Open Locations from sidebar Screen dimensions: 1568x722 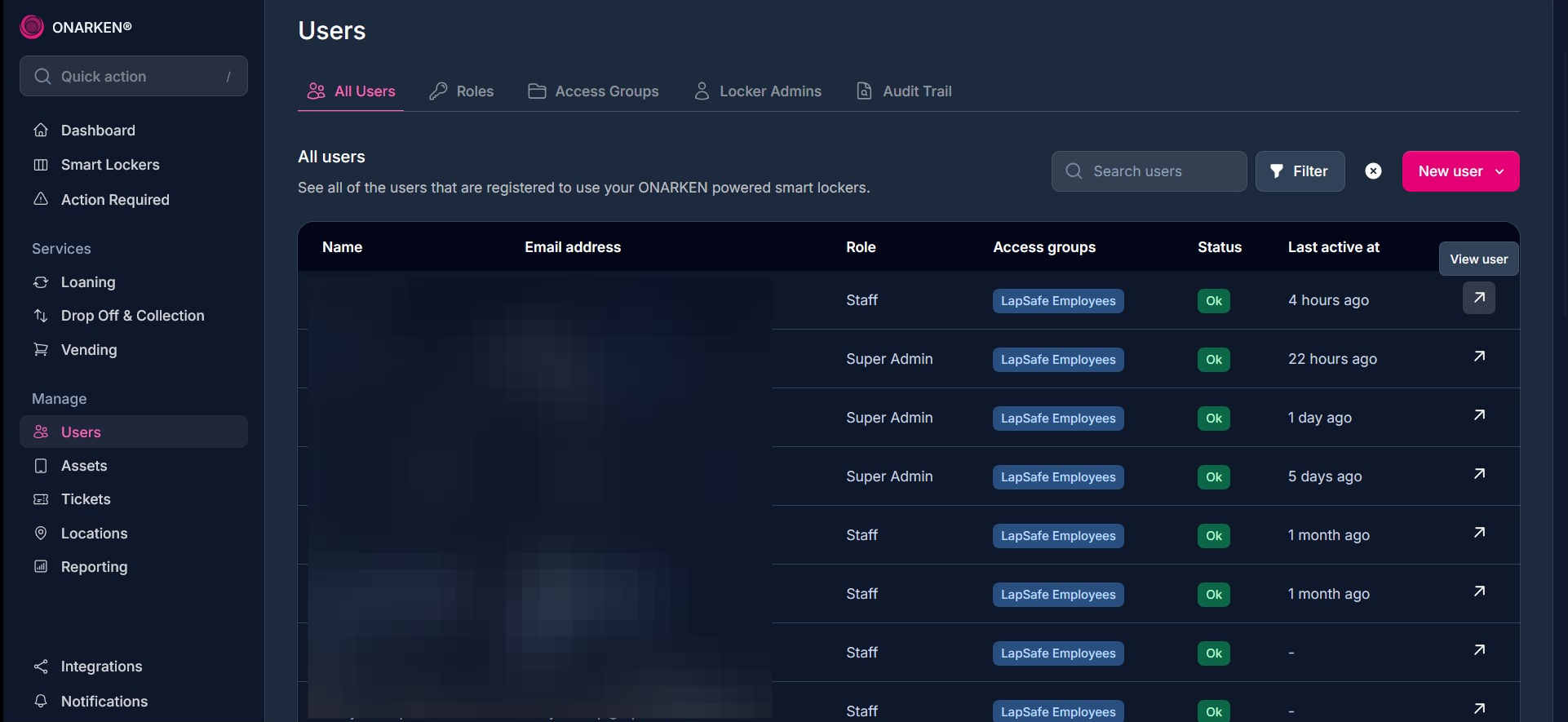[x=94, y=534]
